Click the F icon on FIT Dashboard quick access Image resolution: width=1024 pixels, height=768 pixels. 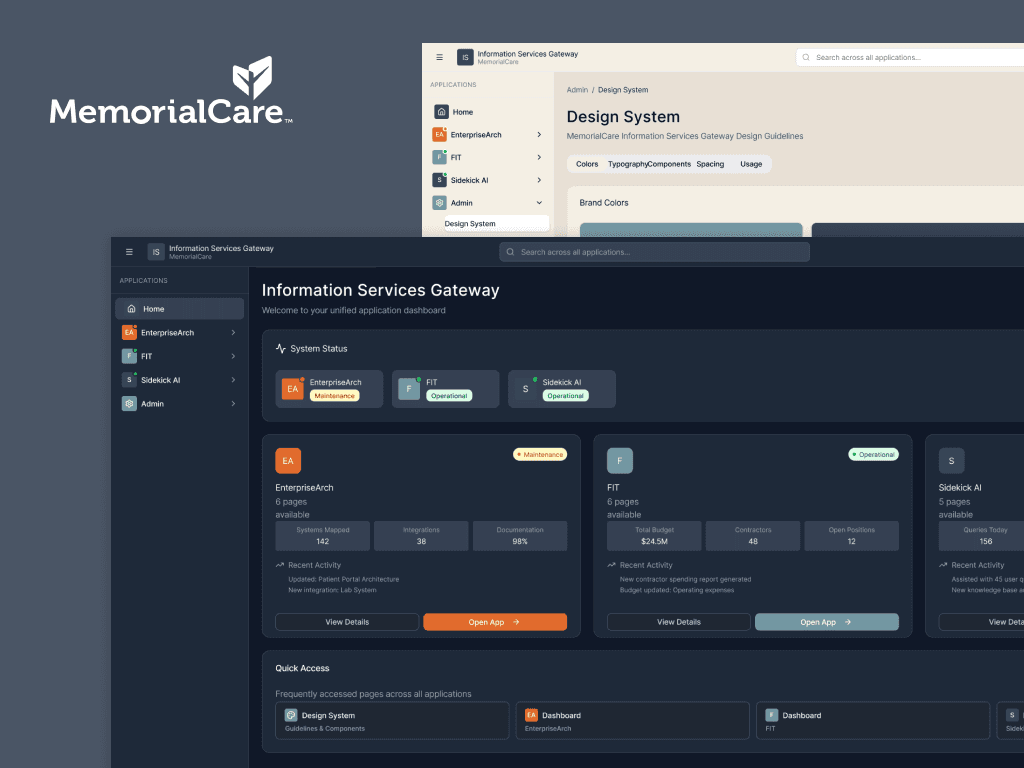(x=772, y=715)
